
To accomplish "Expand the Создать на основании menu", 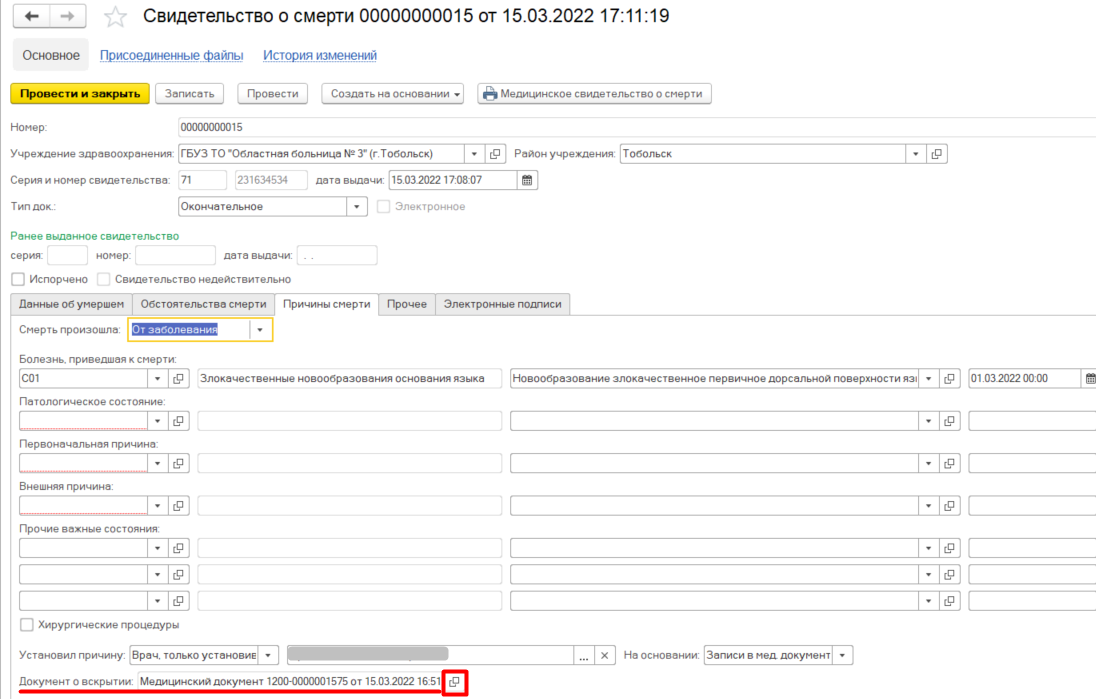I will (x=392, y=94).
